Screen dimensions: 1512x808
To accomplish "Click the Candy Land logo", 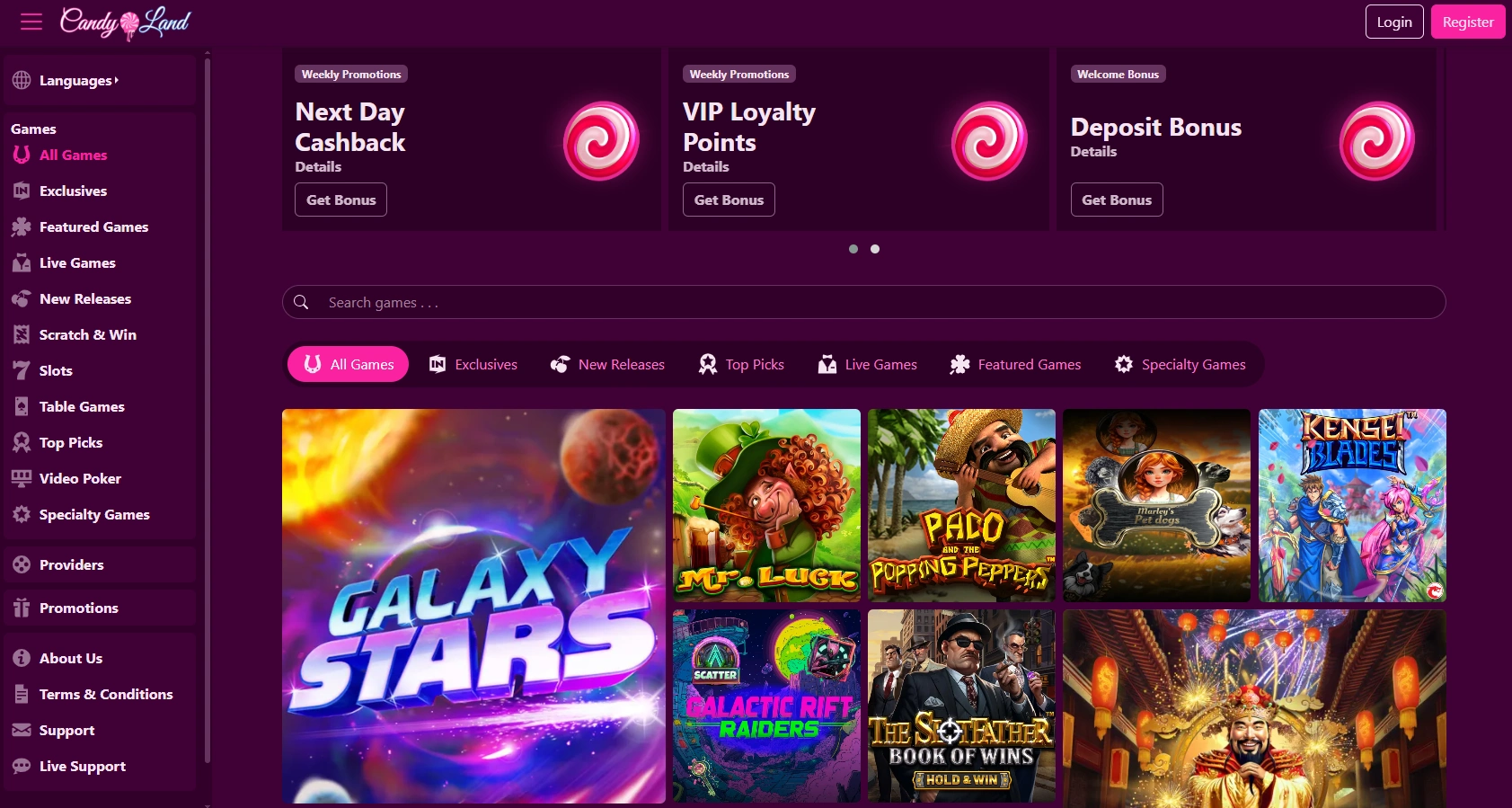I will tap(125, 22).
